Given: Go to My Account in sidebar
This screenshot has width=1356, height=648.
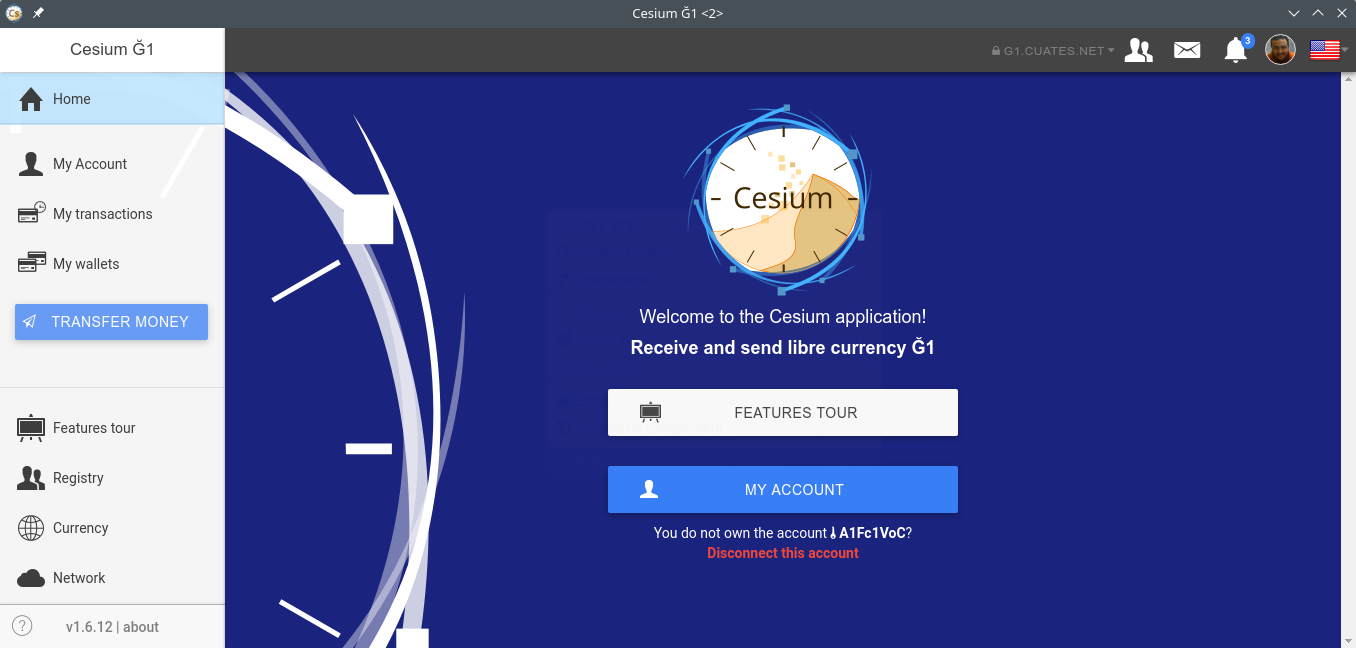Looking at the screenshot, I should click(x=112, y=164).
